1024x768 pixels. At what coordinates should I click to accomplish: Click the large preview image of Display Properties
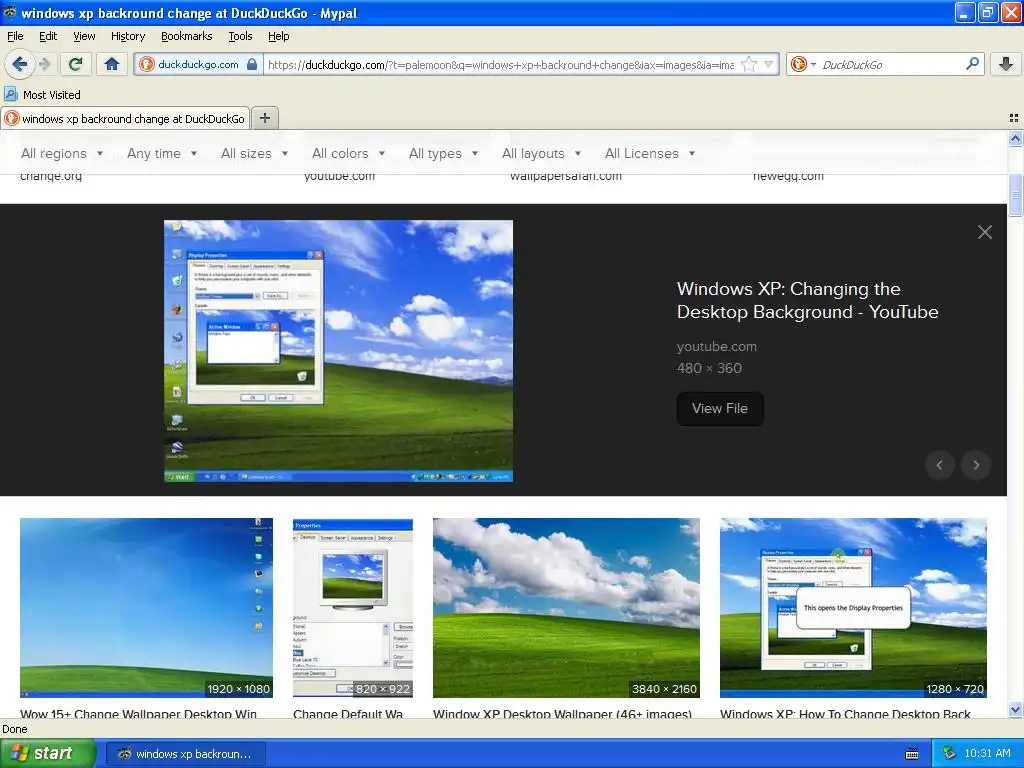pos(338,351)
